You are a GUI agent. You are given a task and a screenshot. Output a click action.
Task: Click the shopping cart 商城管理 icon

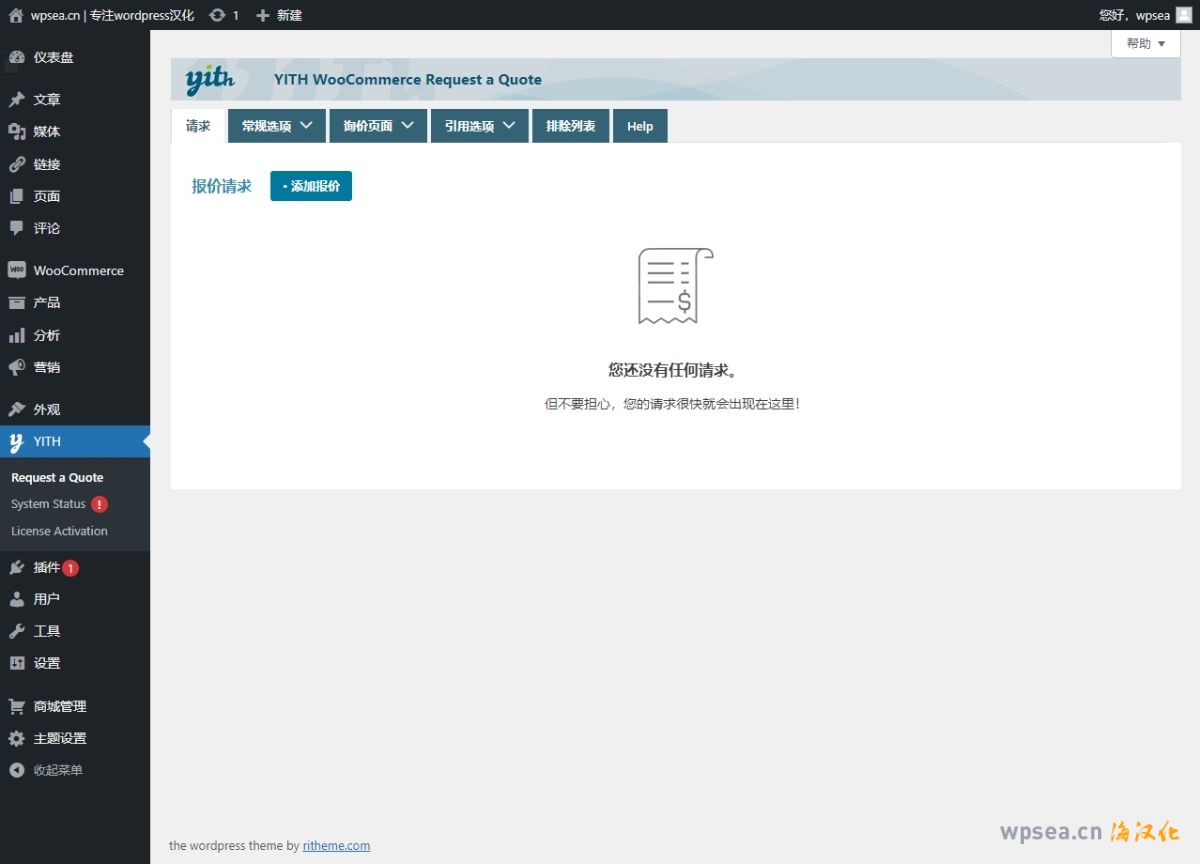[x=16, y=706]
